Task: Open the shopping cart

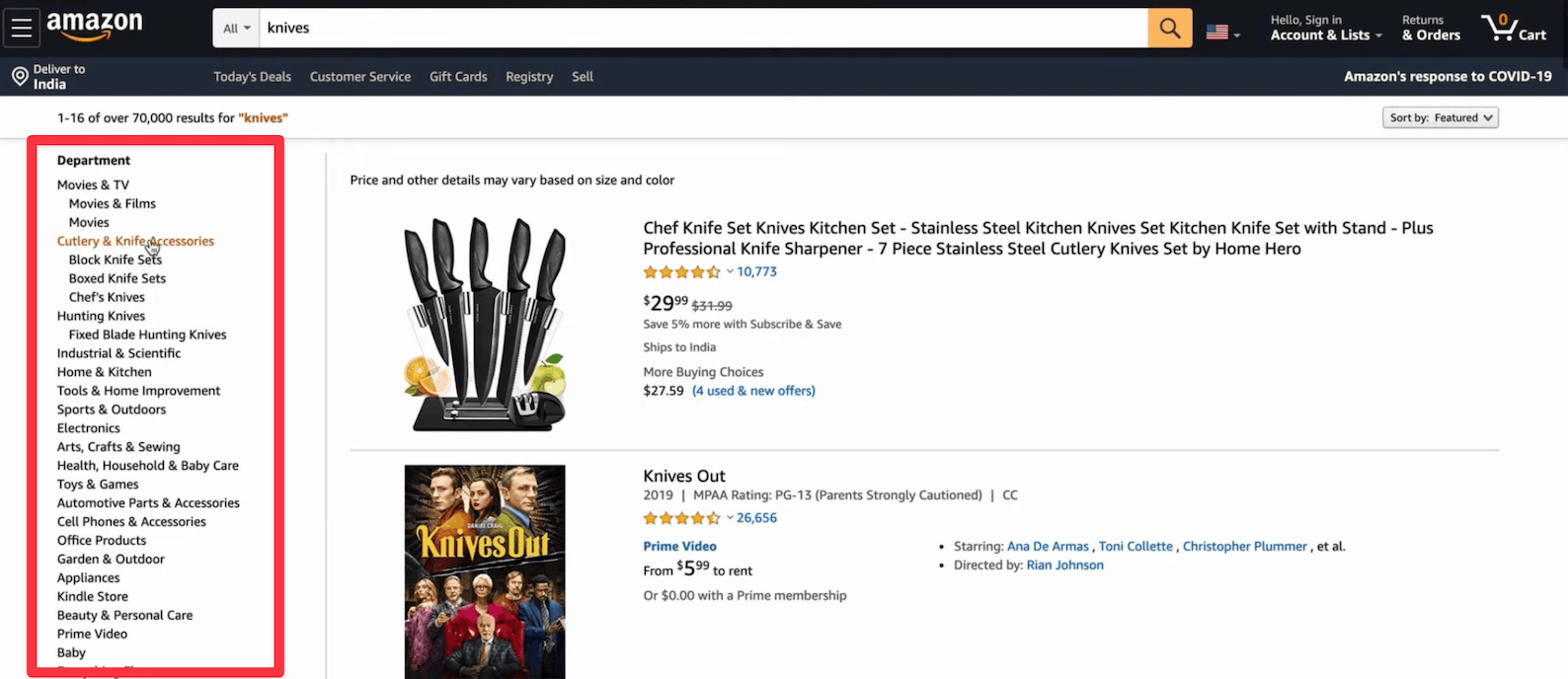Action: pyautogui.click(x=1513, y=28)
